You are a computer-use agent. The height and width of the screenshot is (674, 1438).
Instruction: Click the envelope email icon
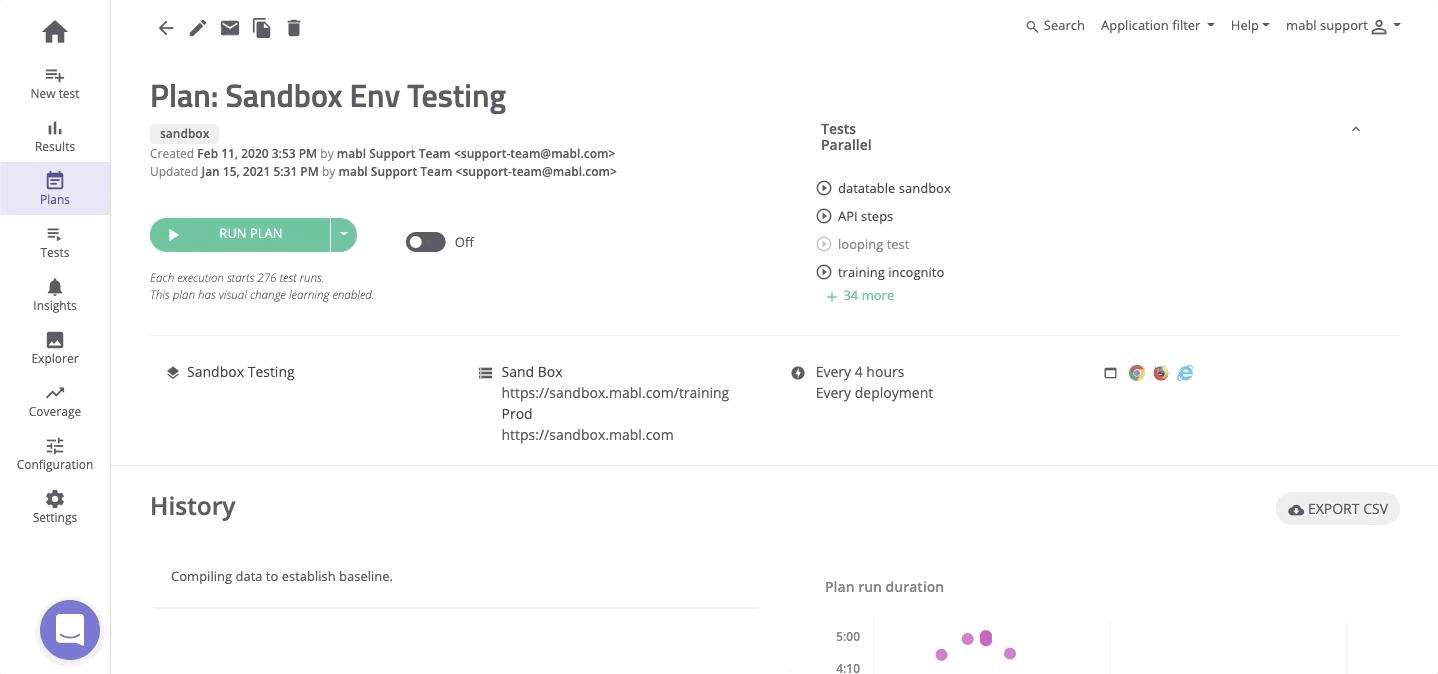click(x=230, y=28)
